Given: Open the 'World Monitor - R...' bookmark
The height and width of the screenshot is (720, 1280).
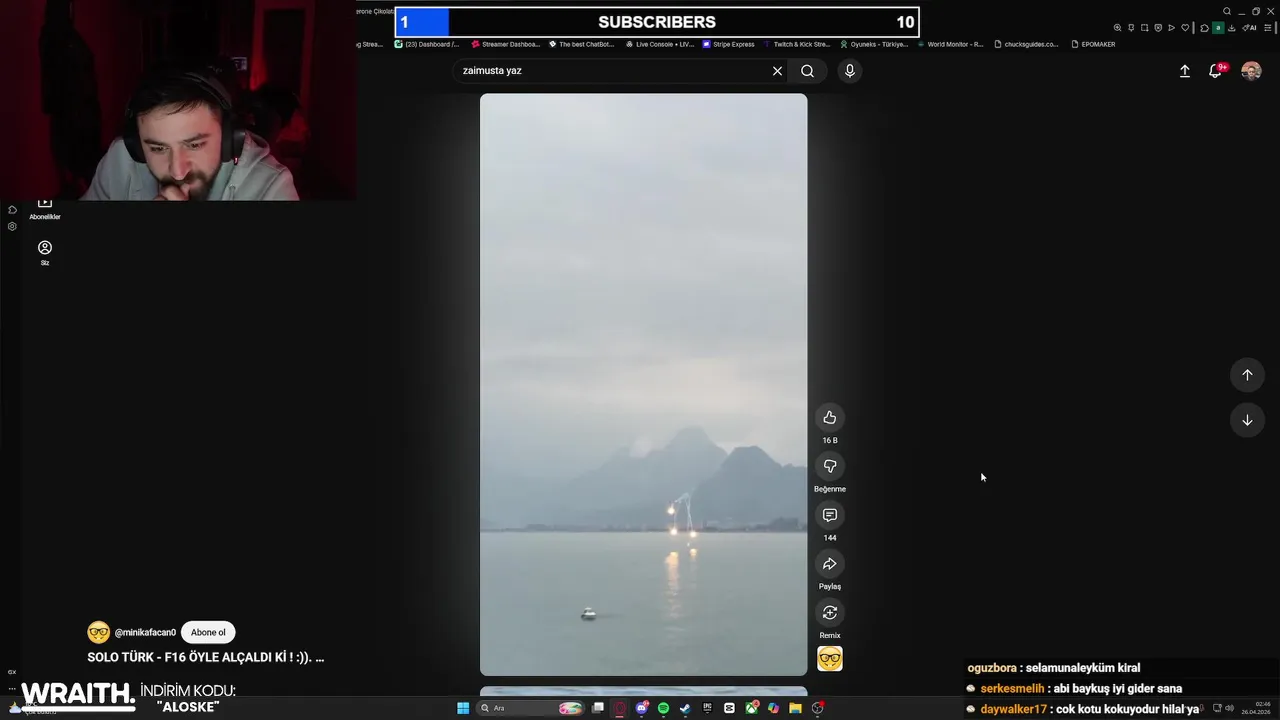Looking at the screenshot, I should tap(950, 44).
